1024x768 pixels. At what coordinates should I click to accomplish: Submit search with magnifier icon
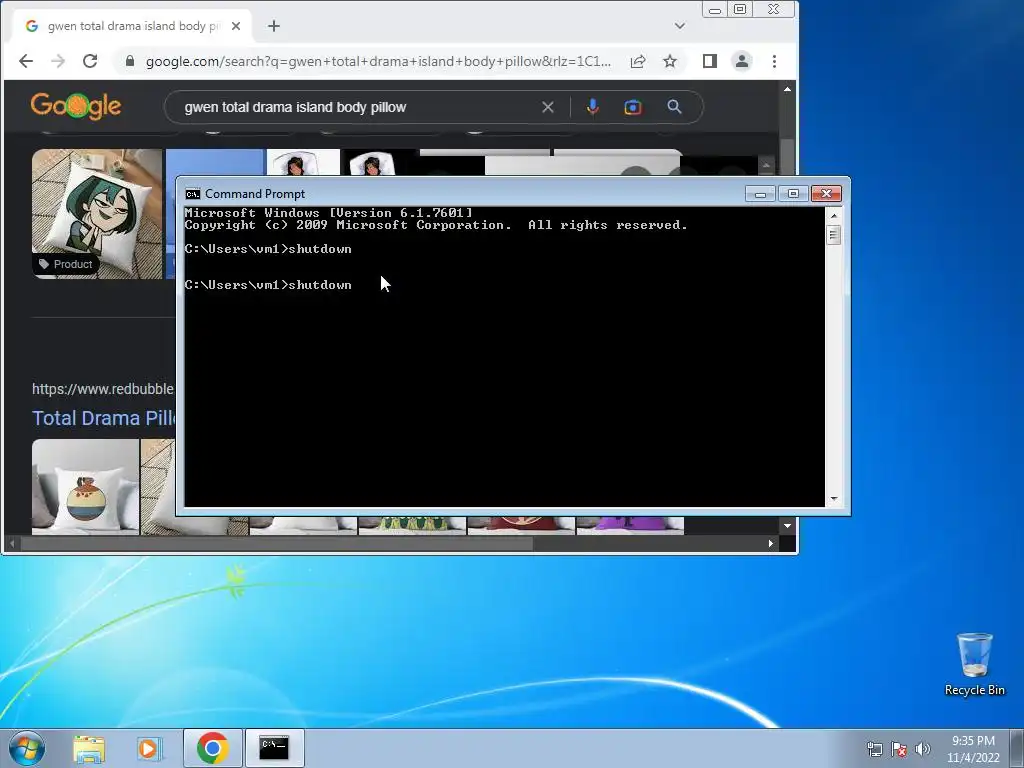675,106
